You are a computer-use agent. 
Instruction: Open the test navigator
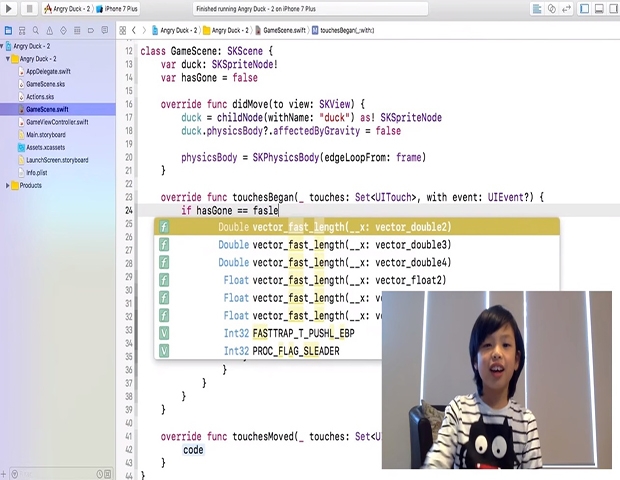click(63, 30)
